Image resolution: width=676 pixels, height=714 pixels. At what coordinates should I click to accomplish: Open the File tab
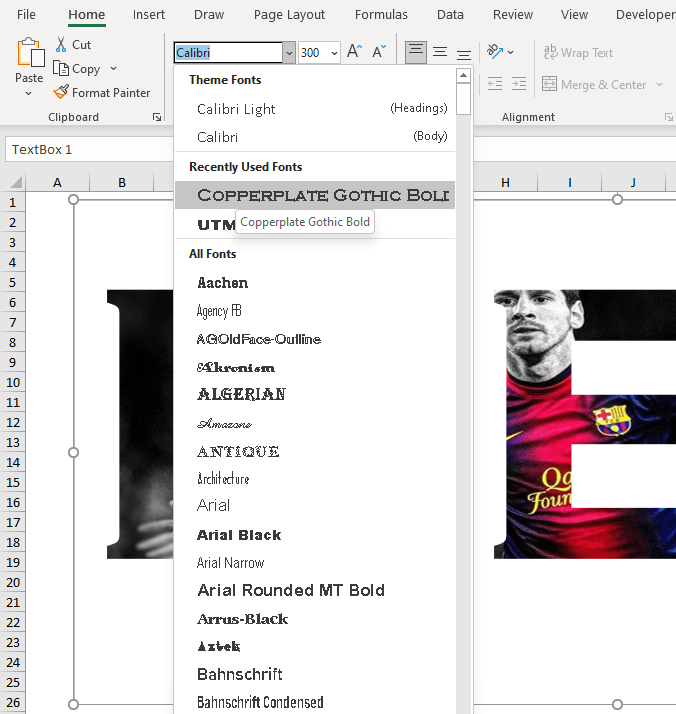26,15
